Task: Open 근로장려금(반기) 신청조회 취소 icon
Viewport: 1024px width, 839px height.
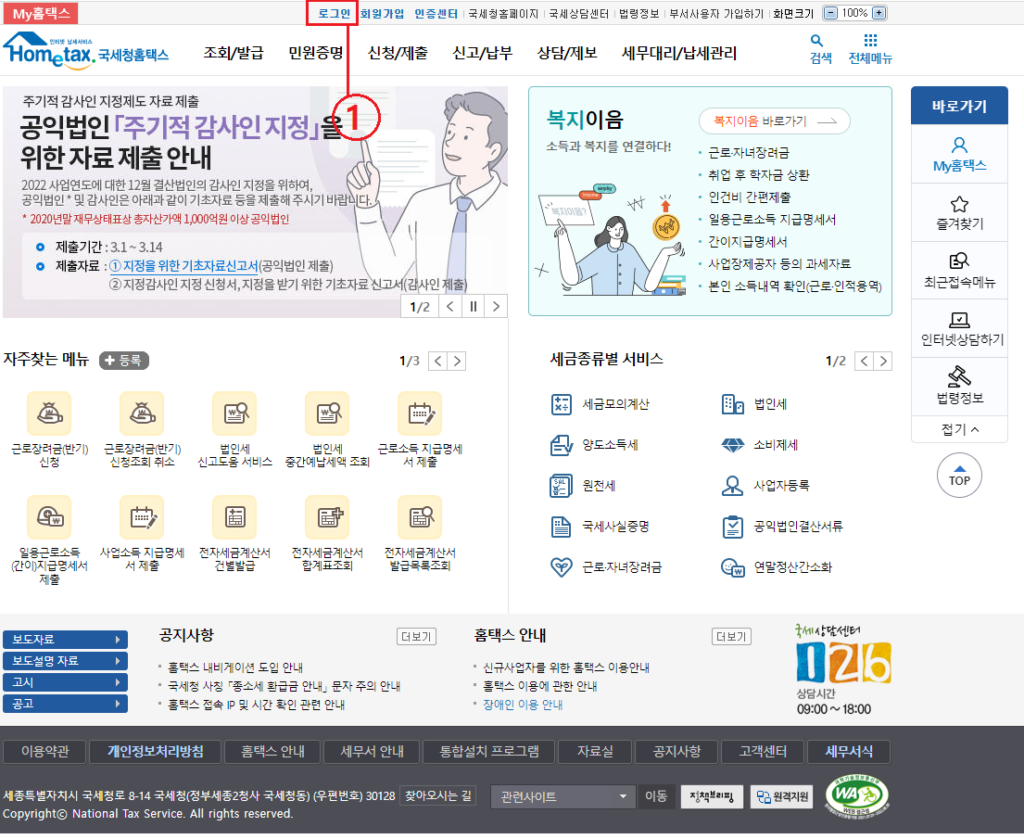Action: [x=142, y=413]
